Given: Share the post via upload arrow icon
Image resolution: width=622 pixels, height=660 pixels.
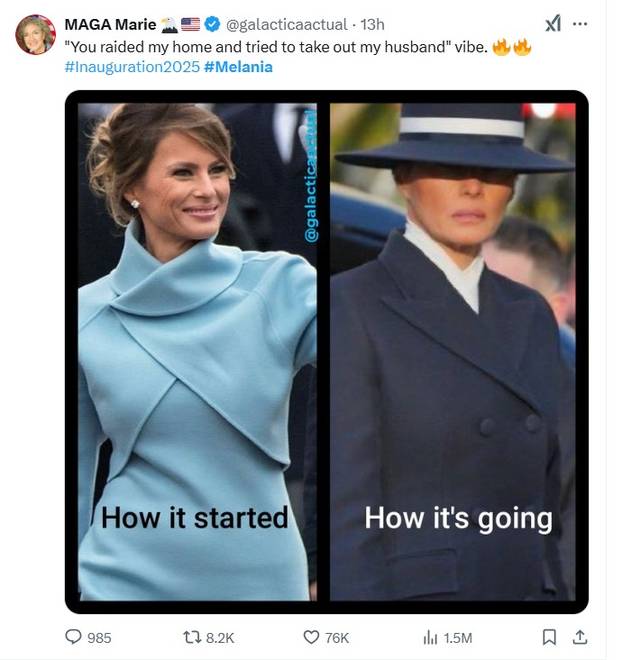Looking at the screenshot, I should [580, 636].
